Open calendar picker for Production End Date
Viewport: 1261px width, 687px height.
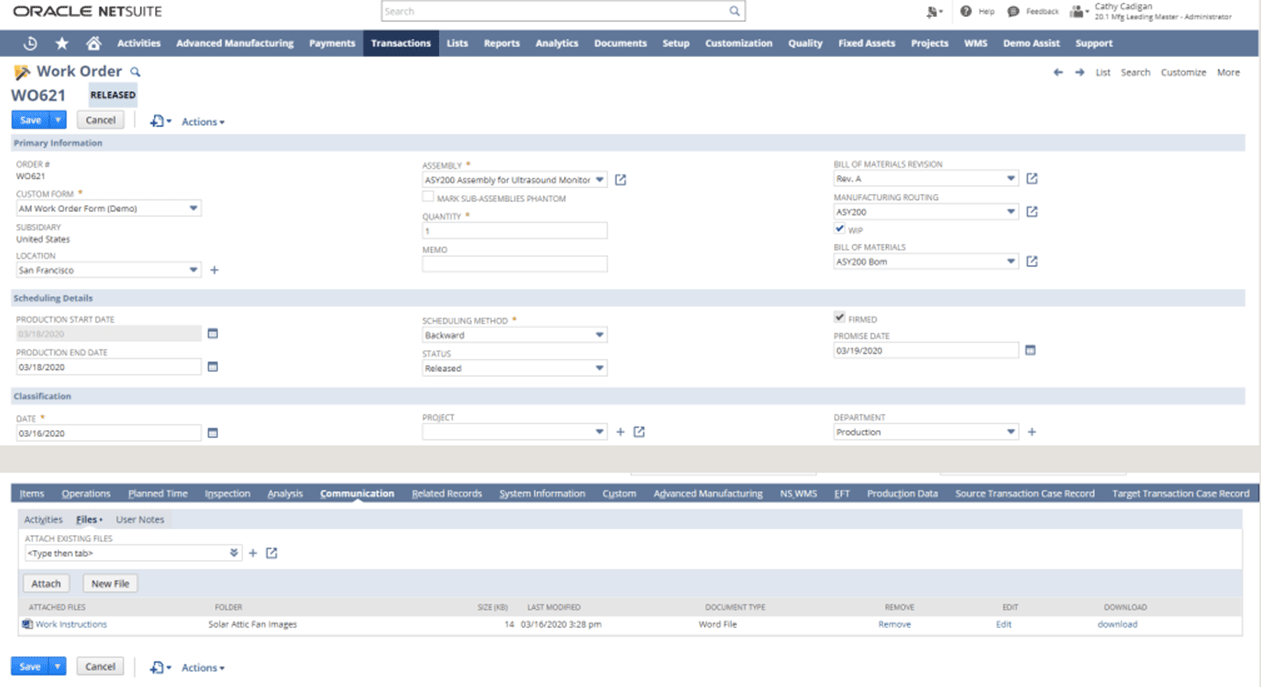212,367
